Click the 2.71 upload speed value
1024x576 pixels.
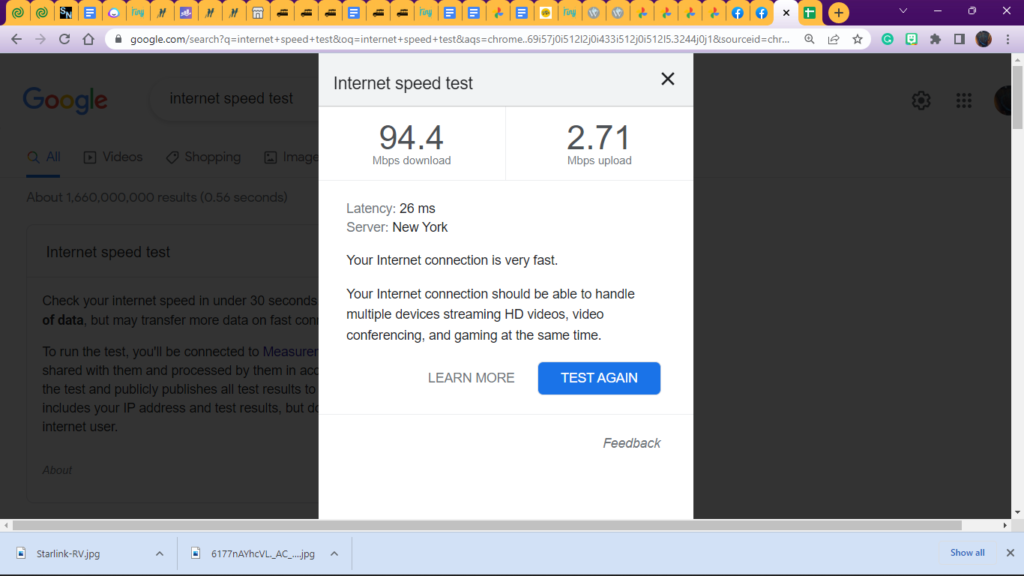[599, 138]
